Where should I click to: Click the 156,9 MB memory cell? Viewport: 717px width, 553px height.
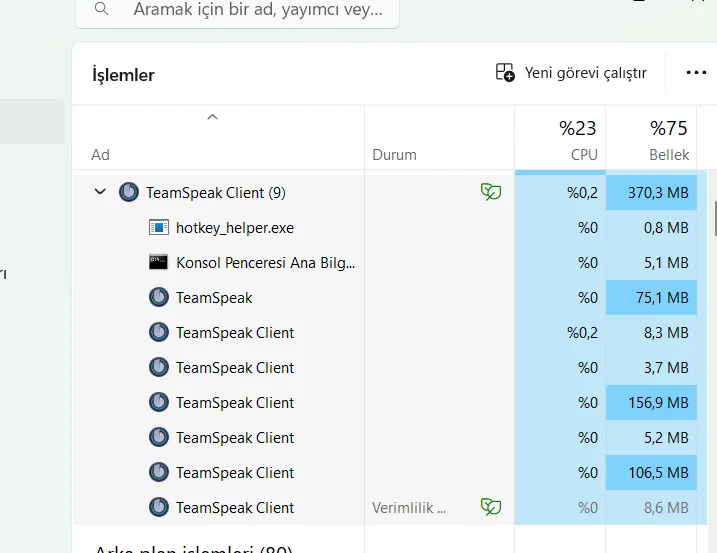coord(652,403)
